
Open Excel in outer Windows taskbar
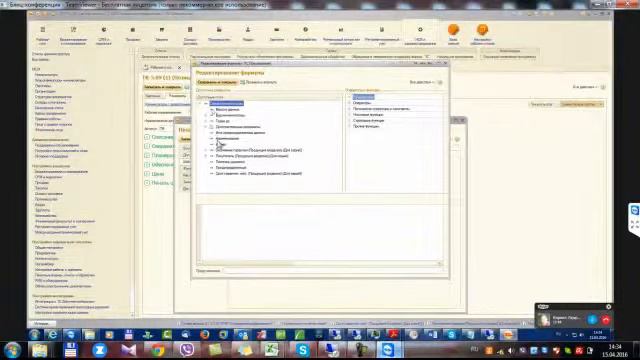coord(271,350)
